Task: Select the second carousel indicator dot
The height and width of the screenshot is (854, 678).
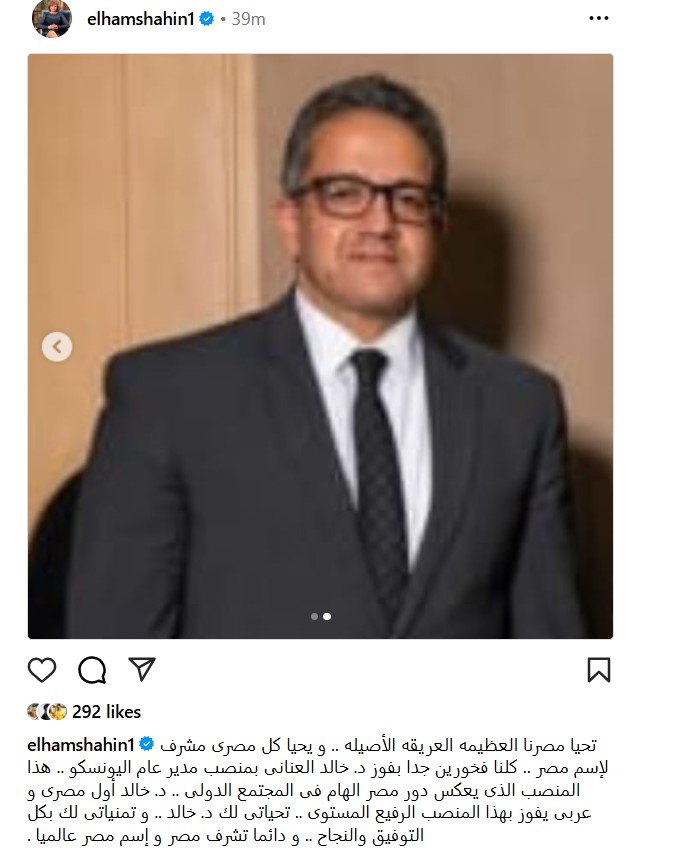Action: point(327,617)
